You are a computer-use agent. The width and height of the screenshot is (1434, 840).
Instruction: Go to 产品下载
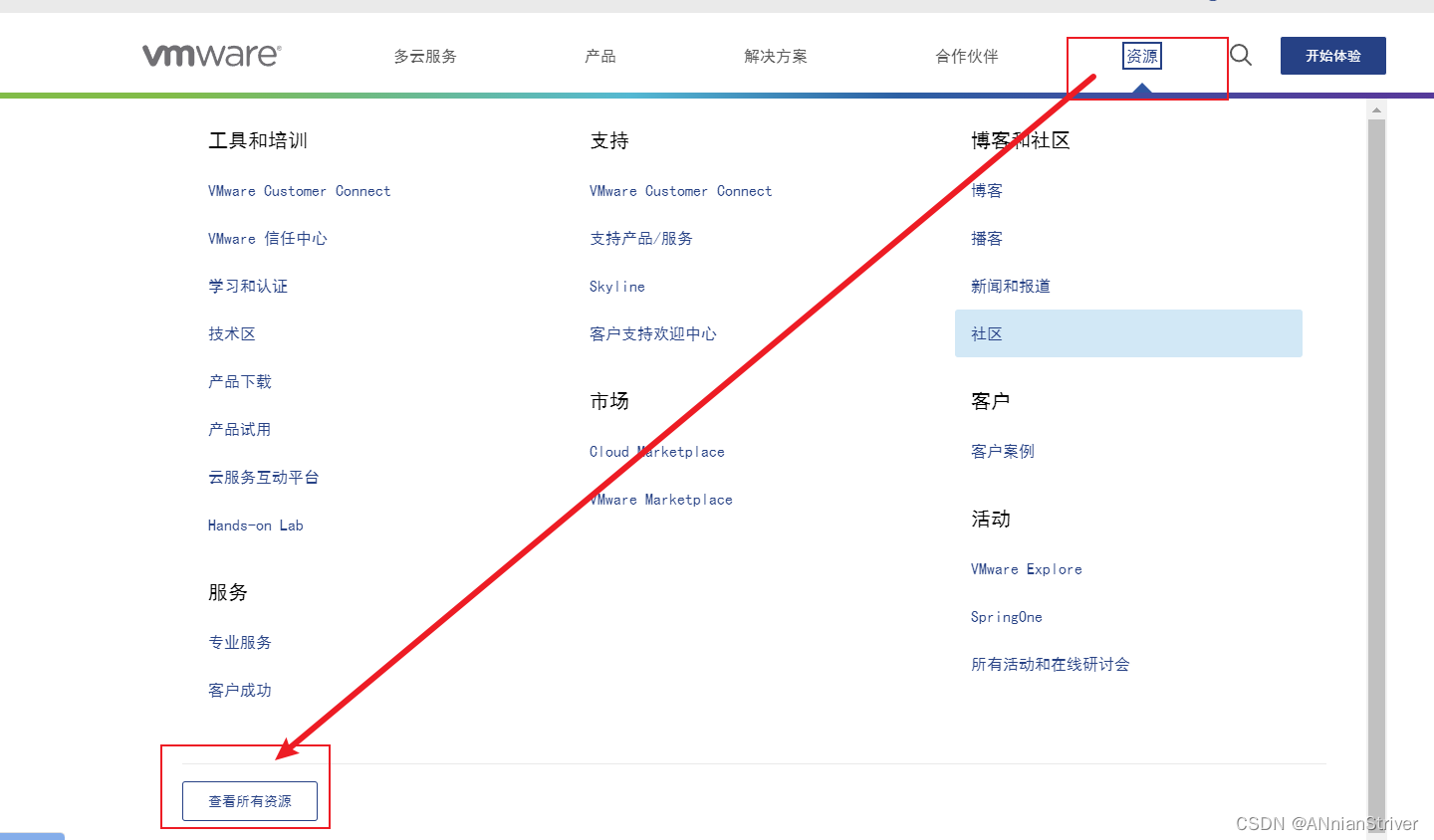coord(240,382)
